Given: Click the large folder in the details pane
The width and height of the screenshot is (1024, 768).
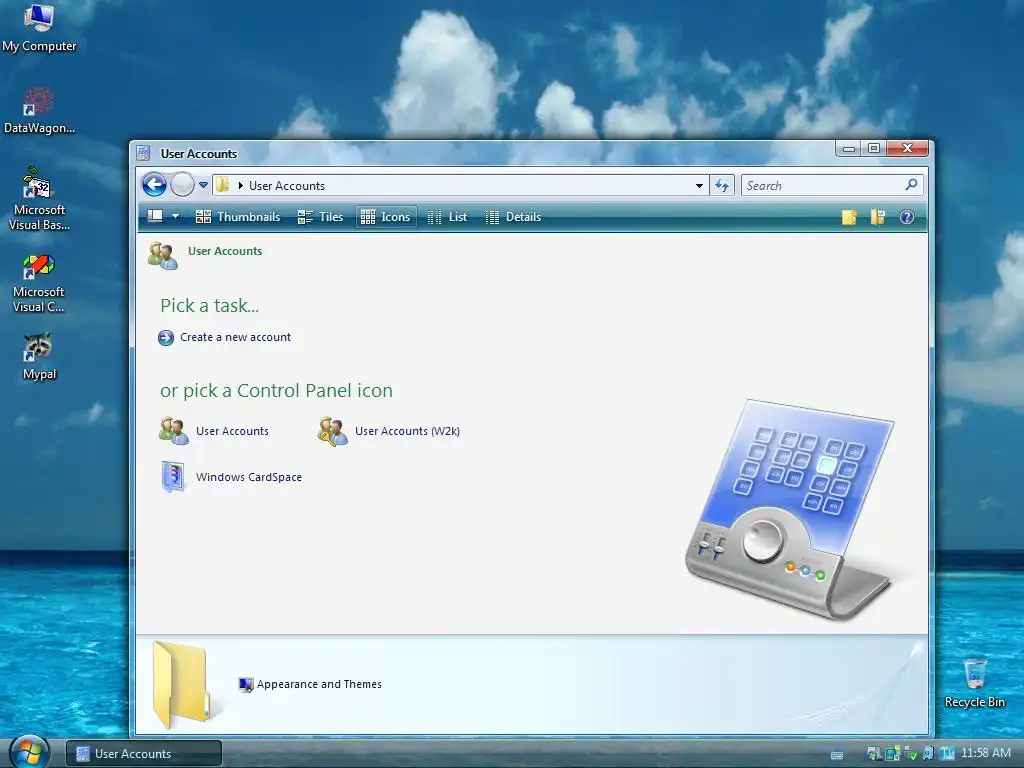Looking at the screenshot, I should tap(182, 684).
